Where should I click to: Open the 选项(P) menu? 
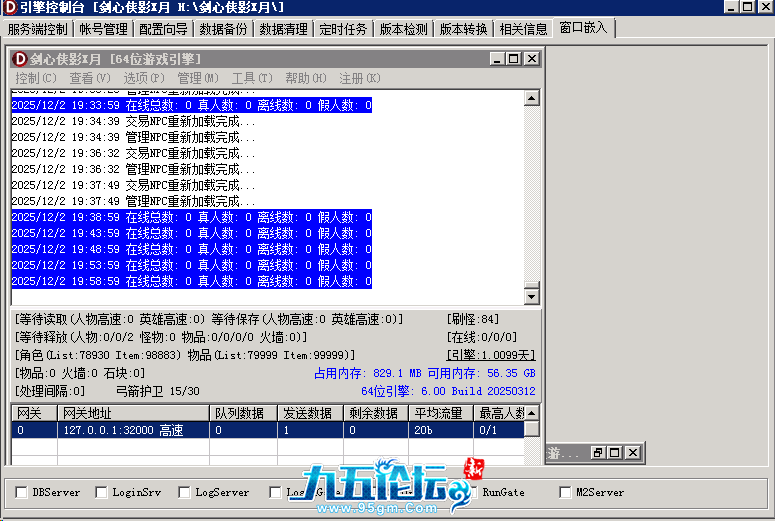(143, 78)
